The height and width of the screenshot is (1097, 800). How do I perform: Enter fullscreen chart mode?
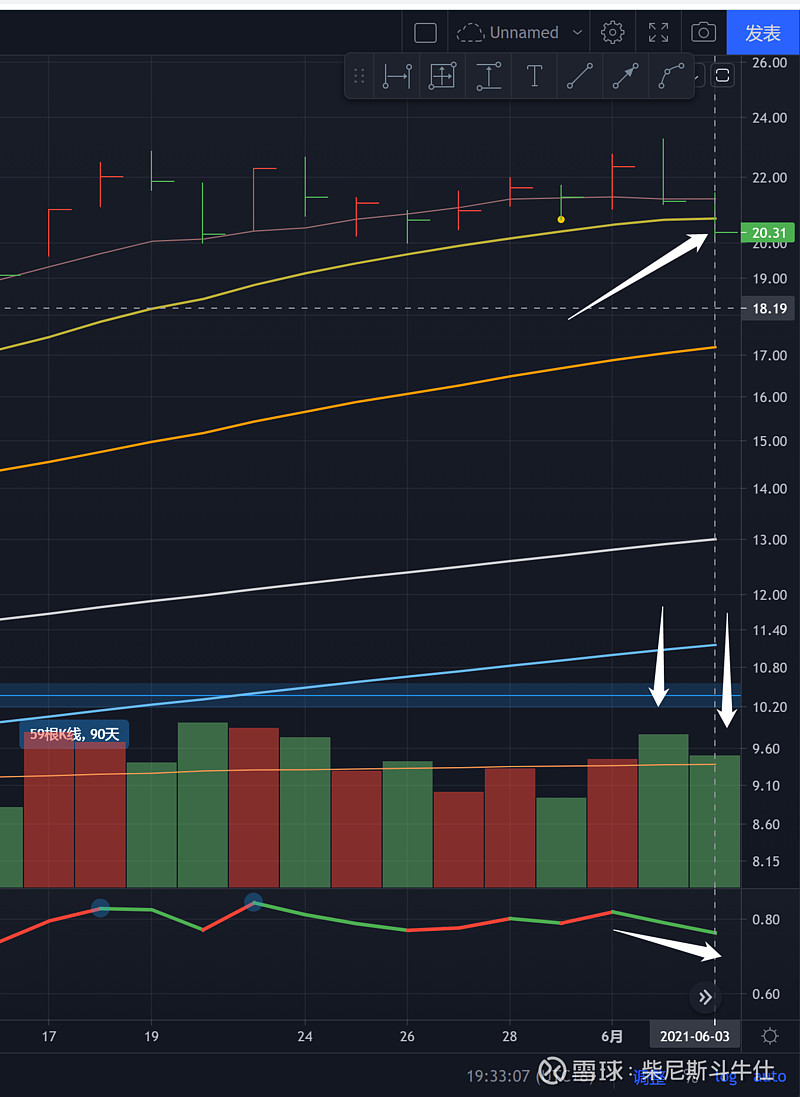[658, 32]
